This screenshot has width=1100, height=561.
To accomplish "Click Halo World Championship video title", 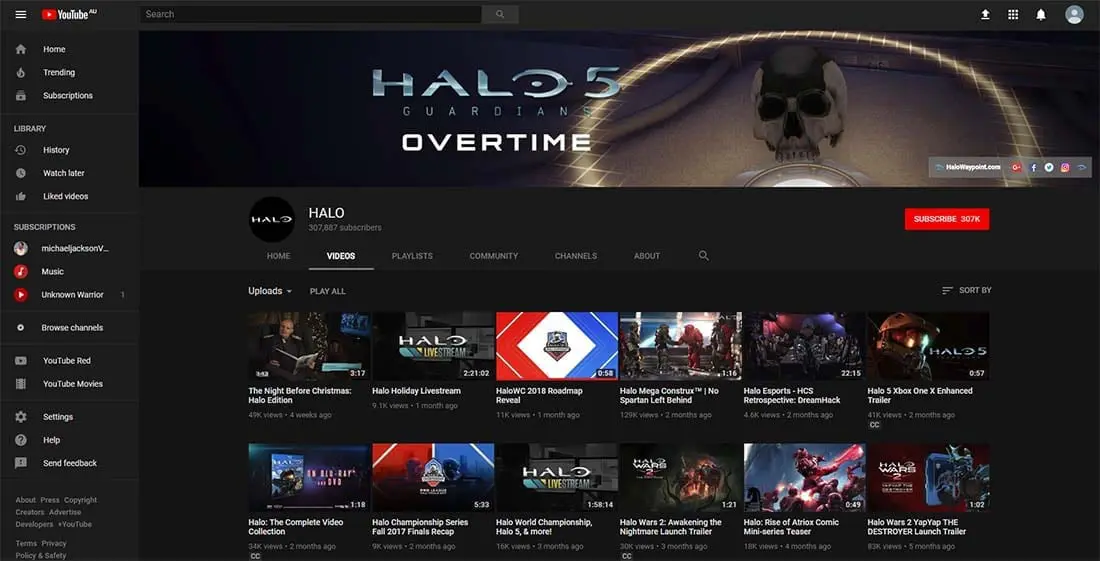I will point(544,527).
